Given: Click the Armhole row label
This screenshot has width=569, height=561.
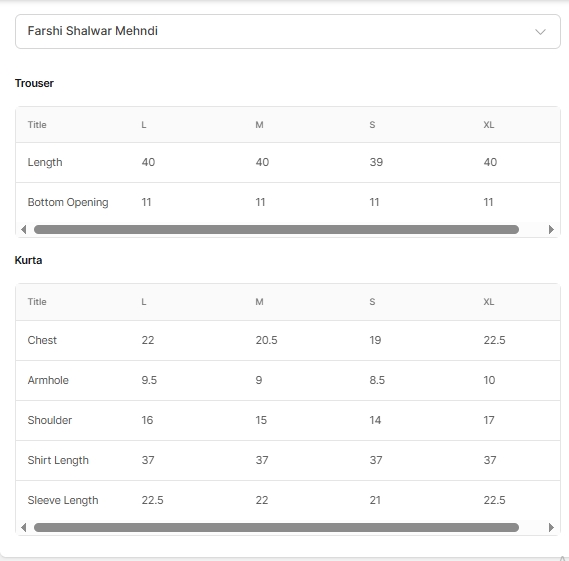Looking at the screenshot, I should (x=48, y=380).
